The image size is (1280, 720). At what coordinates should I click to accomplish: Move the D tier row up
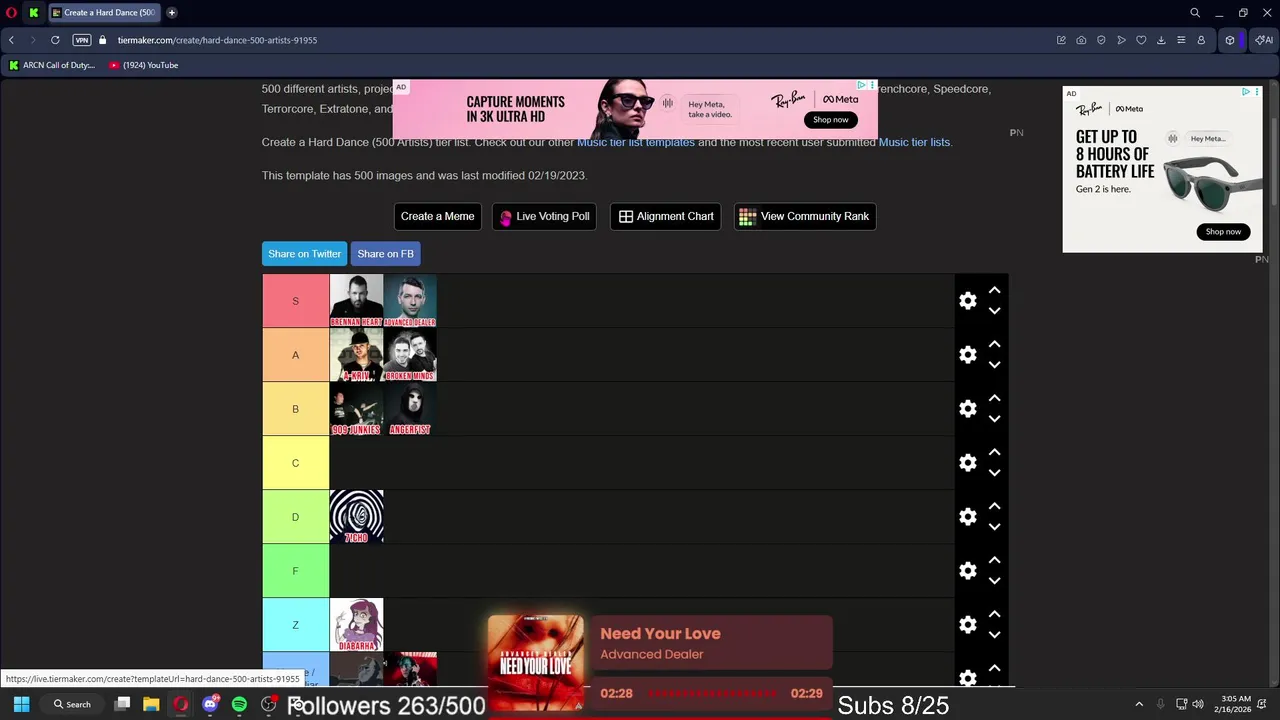pyautogui.click(x=994, y=506)
